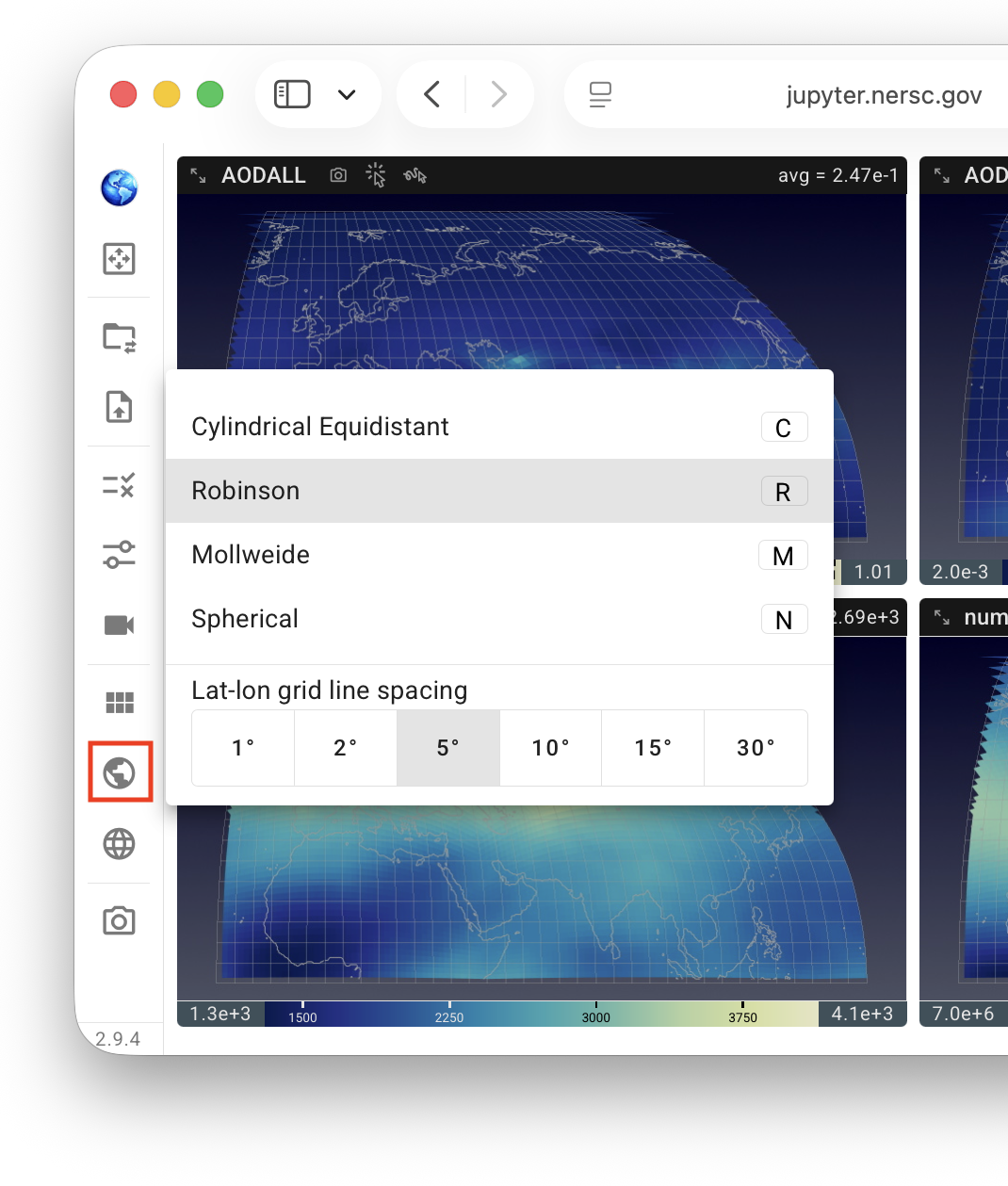
Task: Set grid line spacing to 5°
Action: click(448, 748)
